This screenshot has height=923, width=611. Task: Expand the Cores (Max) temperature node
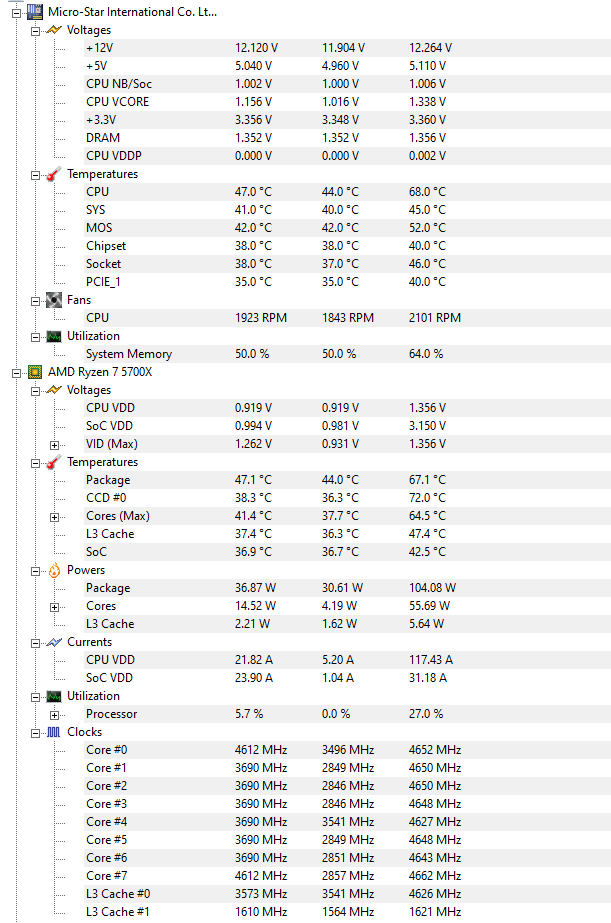[x=54, y=517]
